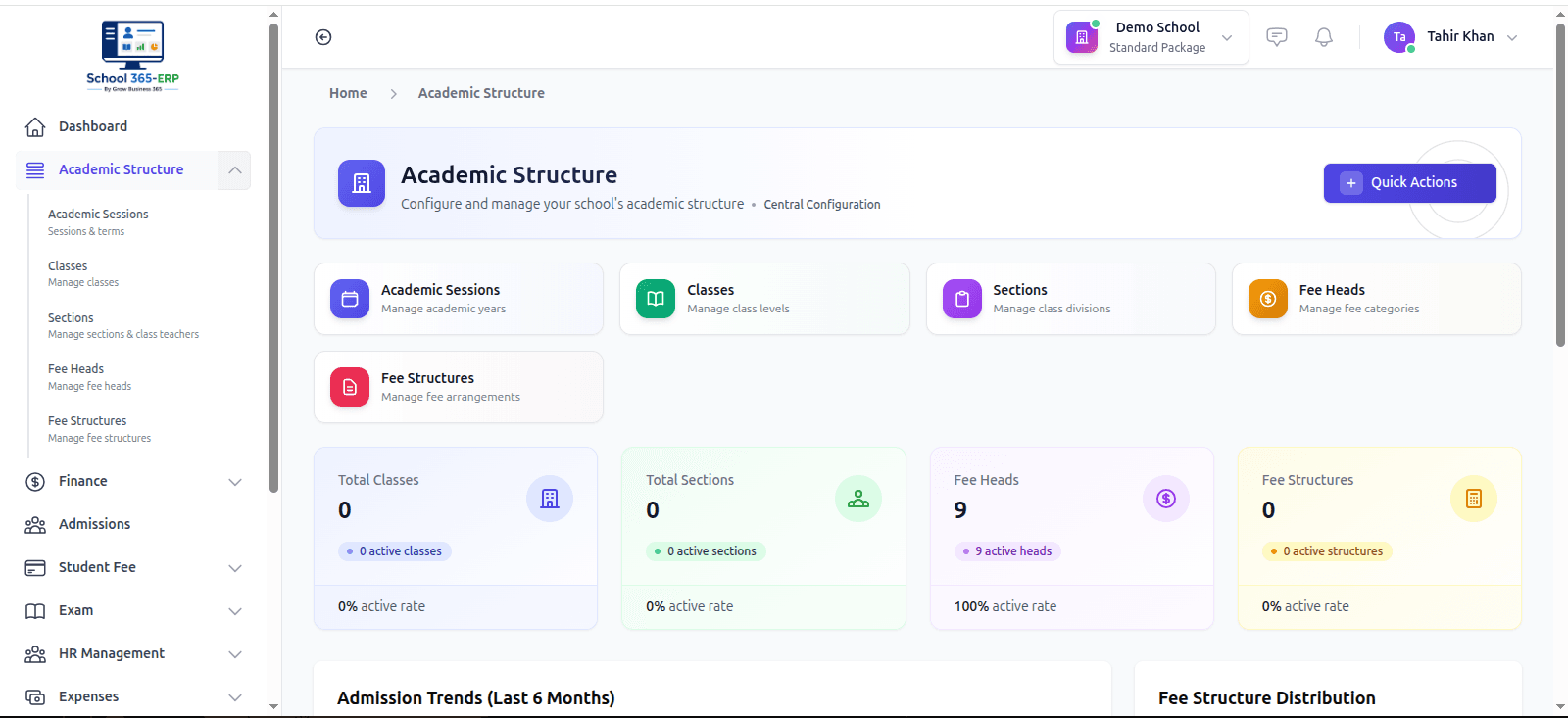Click the Academic Structure page title building icon
Screen dimensions: 1568x718
click(362, 183)
